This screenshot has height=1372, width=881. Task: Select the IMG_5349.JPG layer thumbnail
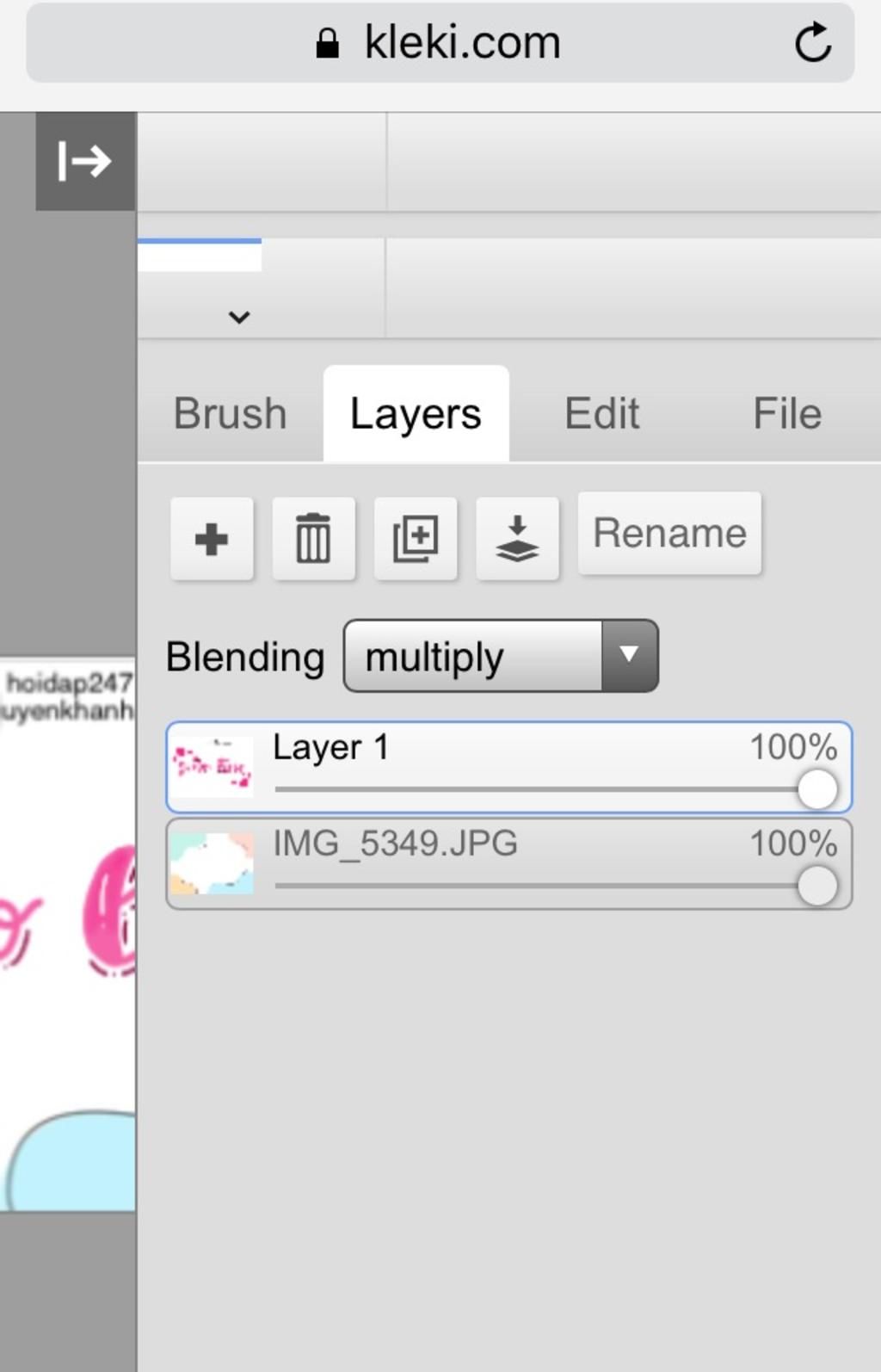click(x=212, y=863)
